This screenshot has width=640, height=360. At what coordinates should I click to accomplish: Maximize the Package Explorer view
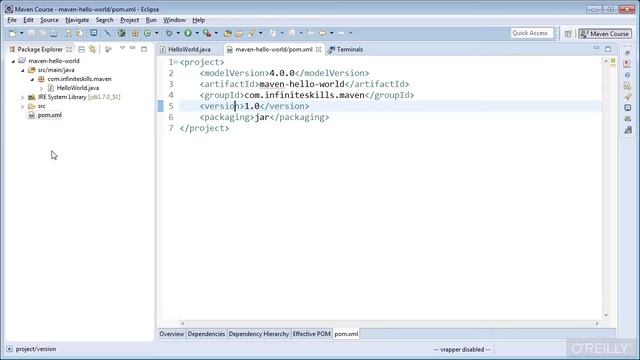coord(144,49)
